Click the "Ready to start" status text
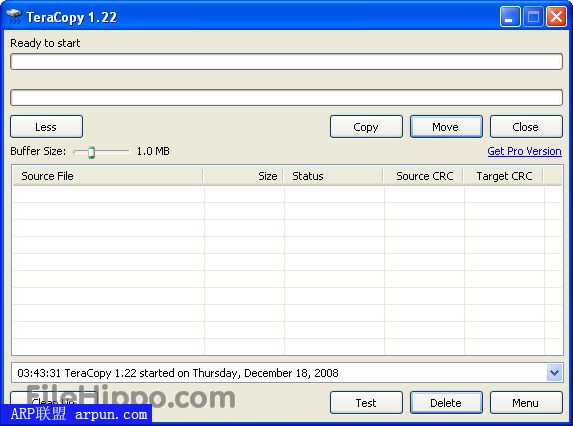Screen dimensions: 573x426 pyautogui.click(x=45, y=43)
